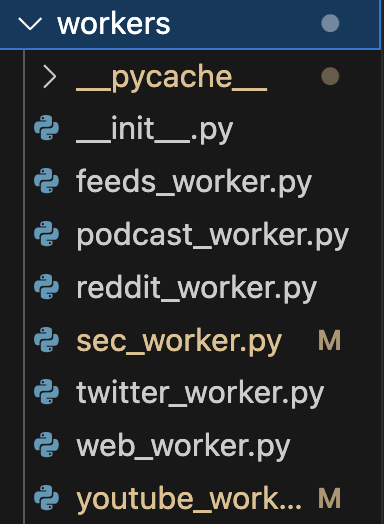Click Python icon beside feeds_worker.py
The height and width of the screenshot is (524, 384).
(46, 180)
